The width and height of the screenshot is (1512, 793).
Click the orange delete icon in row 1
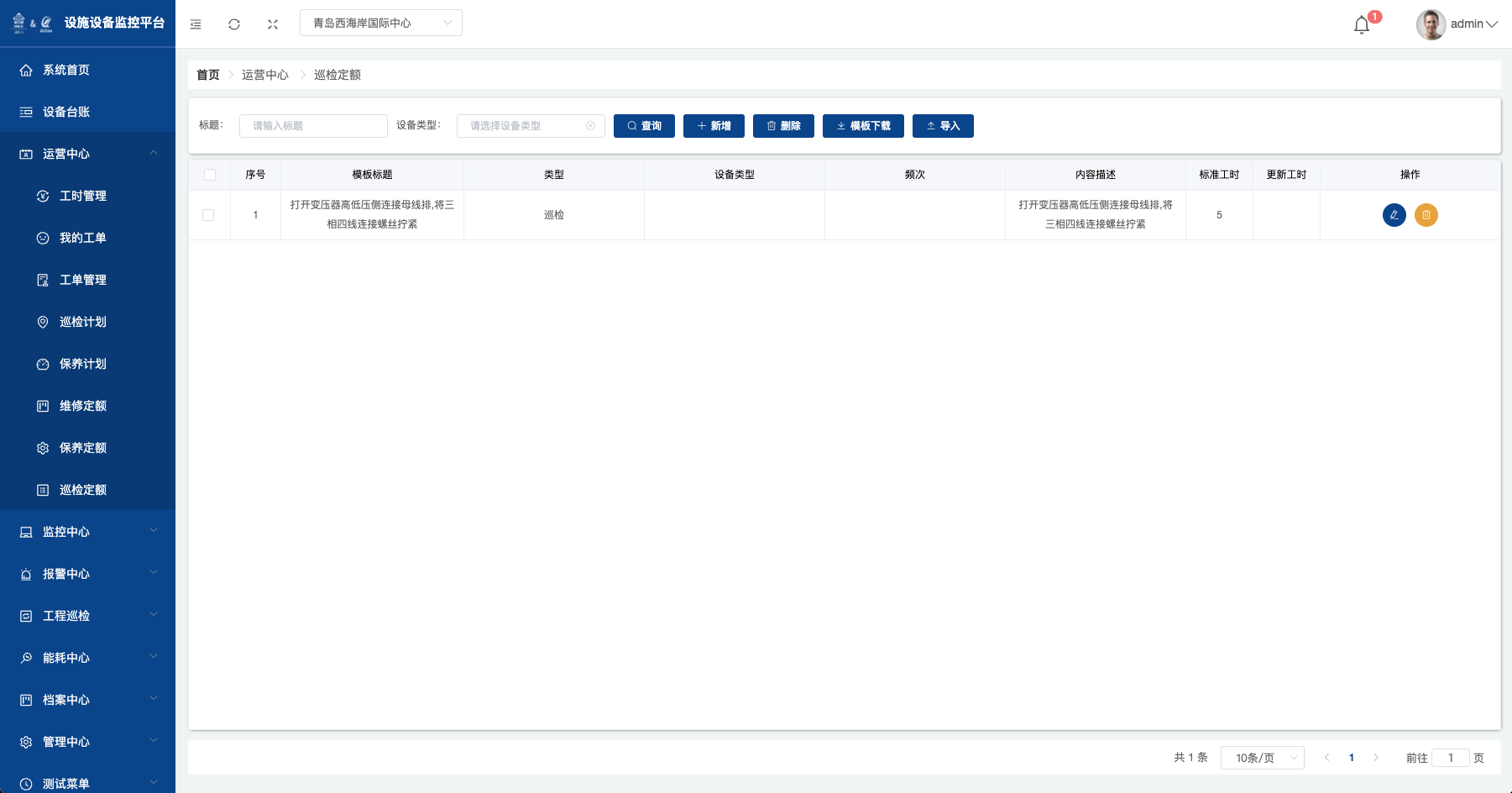click(x=1426, y=215)
